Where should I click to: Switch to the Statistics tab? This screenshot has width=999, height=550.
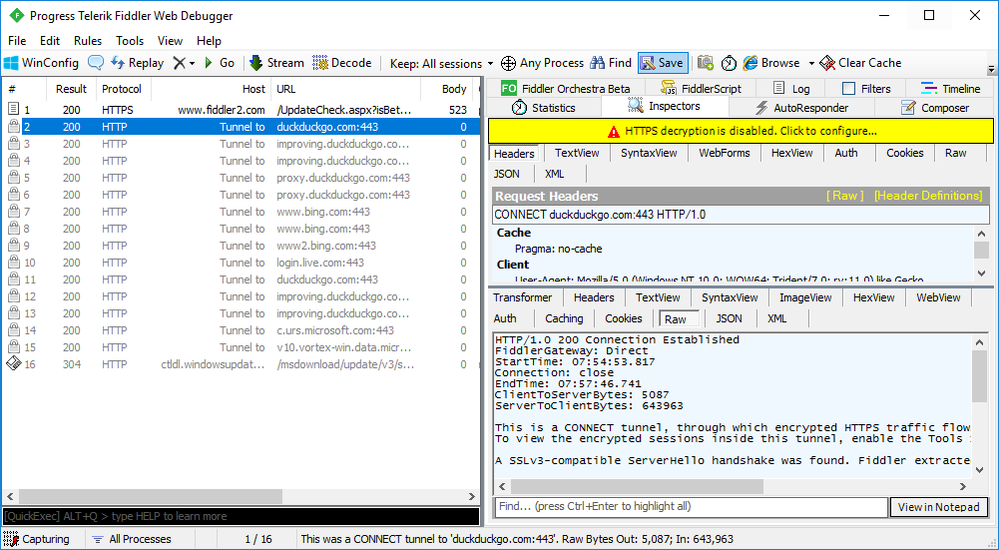pyautogui.click(x=544, y=108)
